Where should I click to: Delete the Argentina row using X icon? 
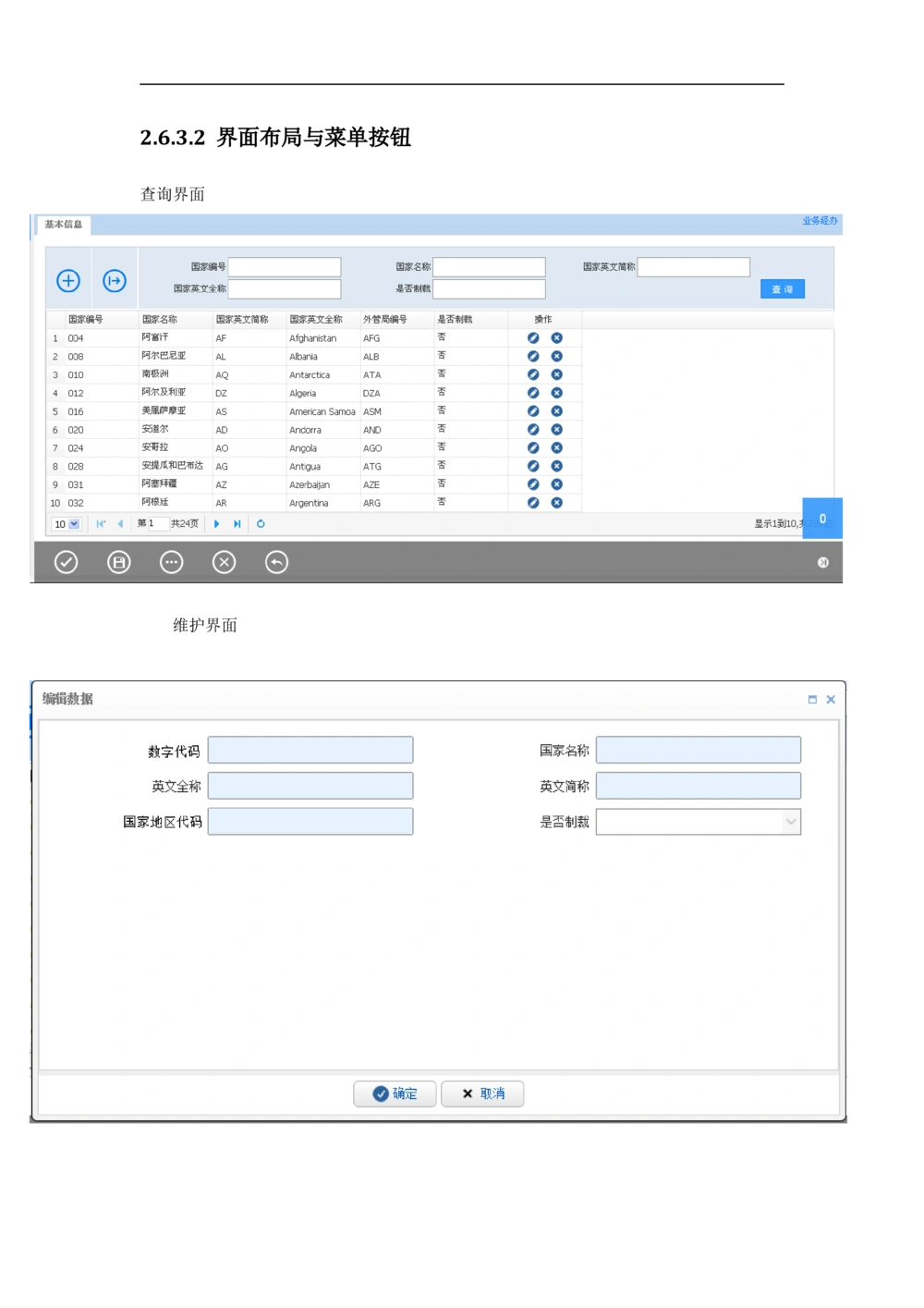point(557,503)
